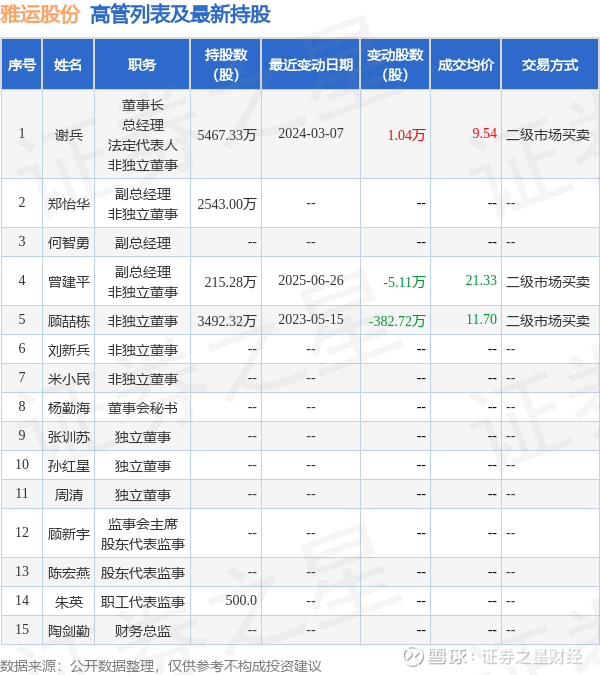Select the name 曾建平

click(68, 282)
